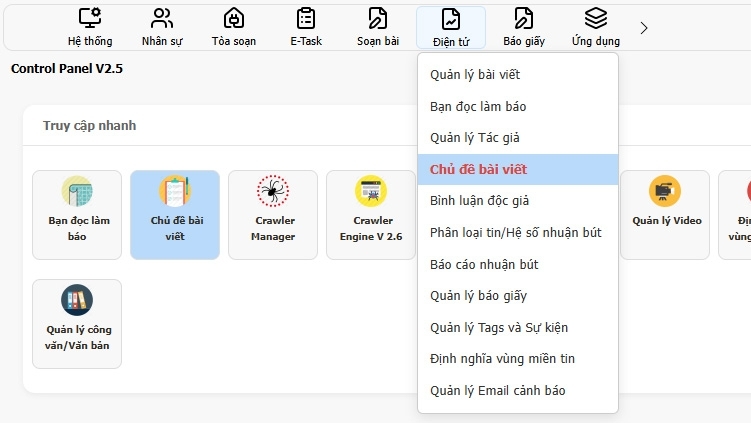Choose Quản lý Tags và Sự kiện
The width and height of the screenshot is (751, 423).
coord(518,328)
